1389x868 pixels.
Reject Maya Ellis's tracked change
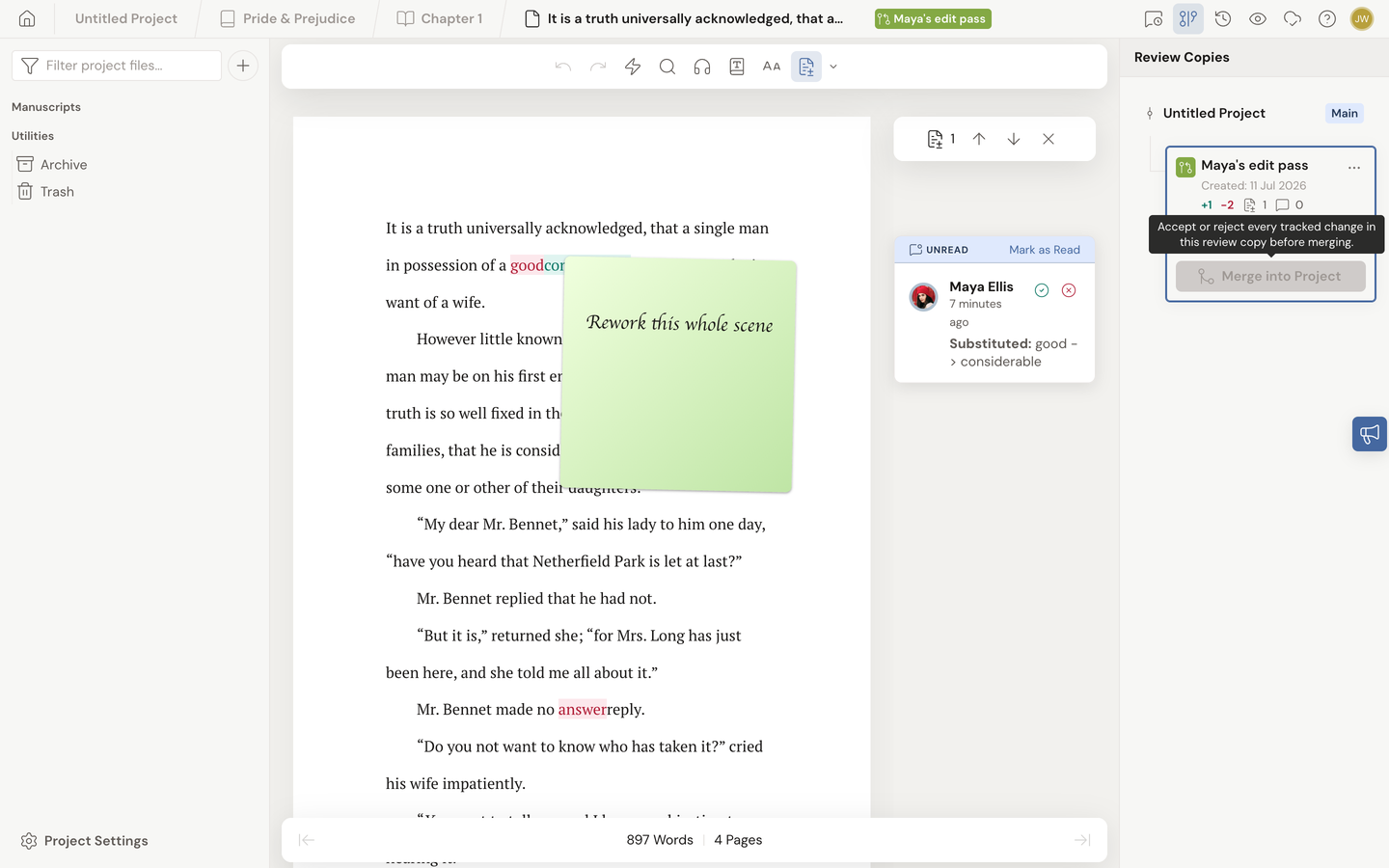click(x=1069, y=290)
